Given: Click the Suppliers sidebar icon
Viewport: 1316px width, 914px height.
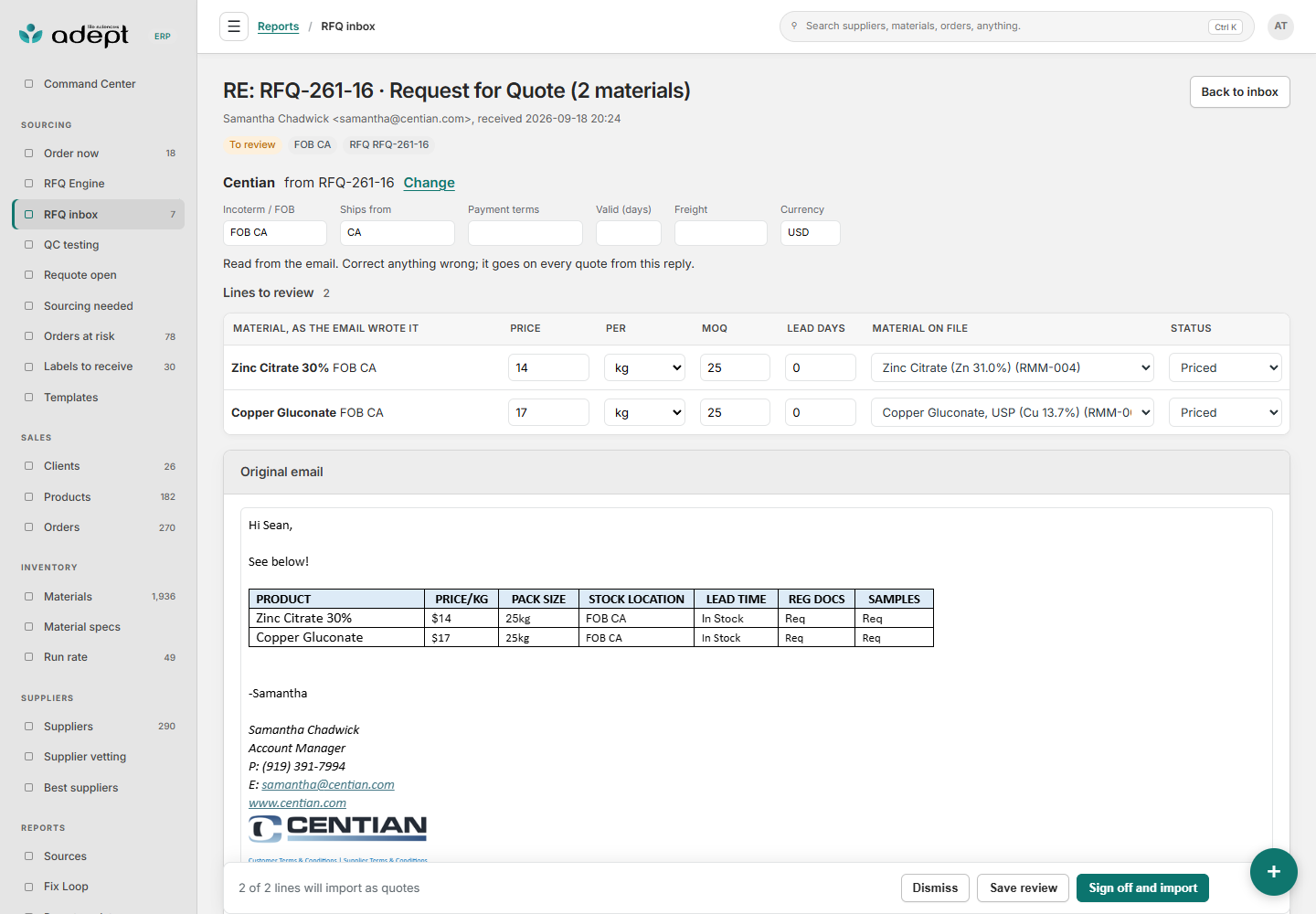Looking at the screenshot, I should point(28,727).
